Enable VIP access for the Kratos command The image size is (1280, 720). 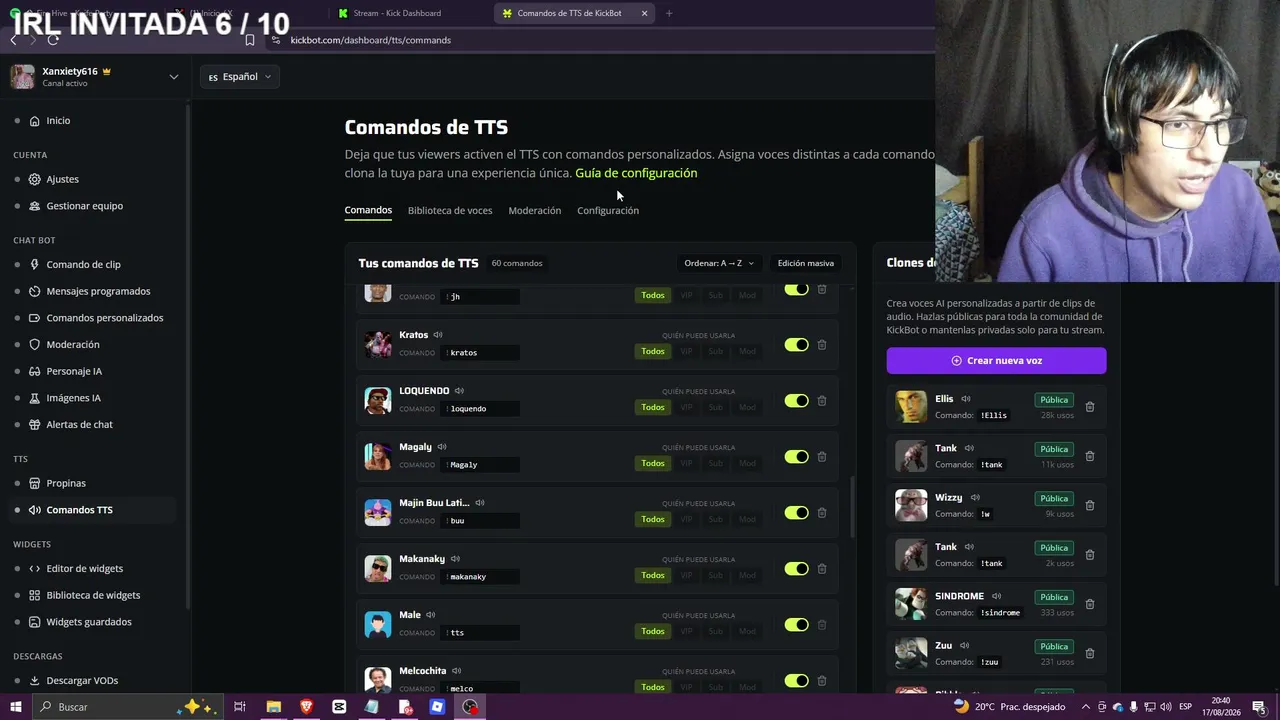point(686,352)
